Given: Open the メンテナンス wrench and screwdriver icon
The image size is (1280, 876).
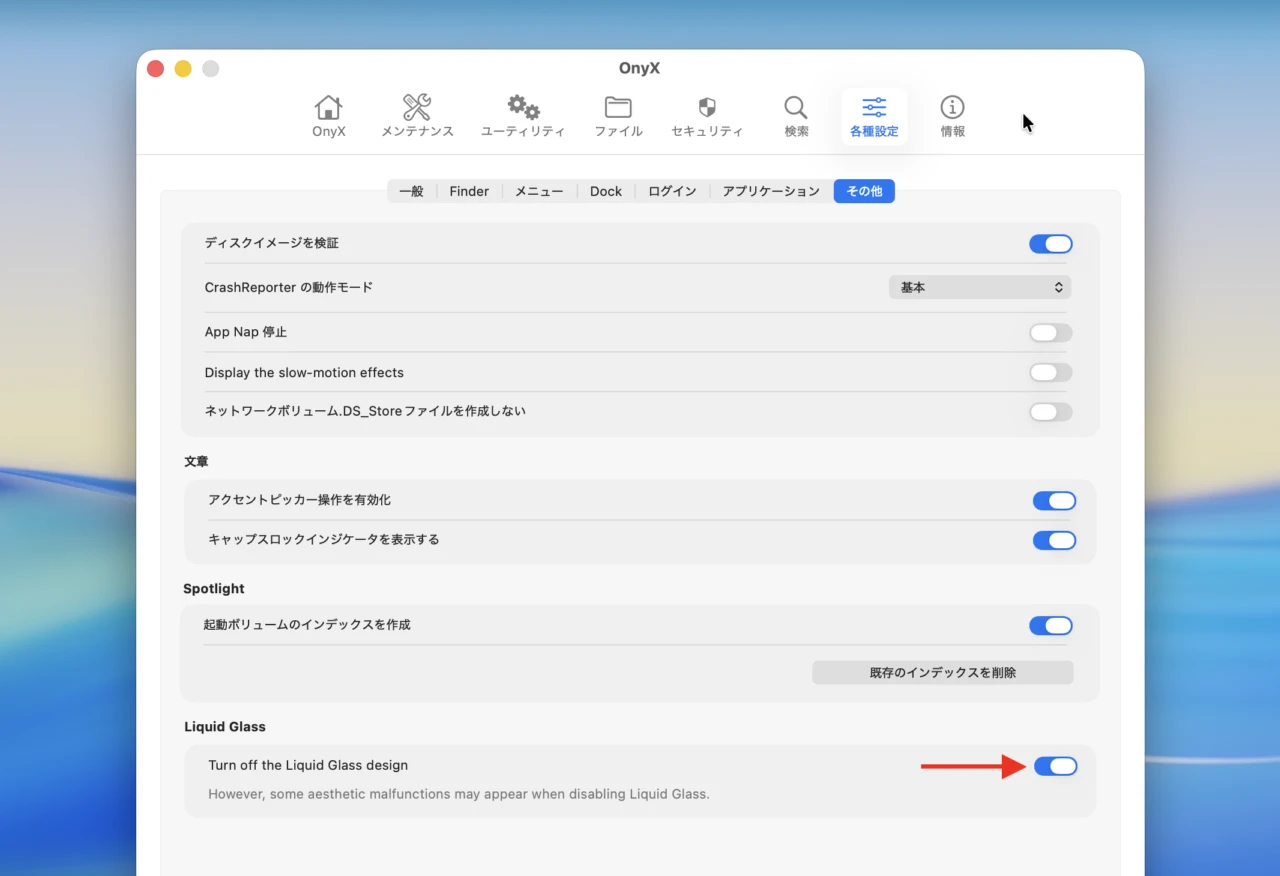Looking at the screenshot, I should (417, 108).
